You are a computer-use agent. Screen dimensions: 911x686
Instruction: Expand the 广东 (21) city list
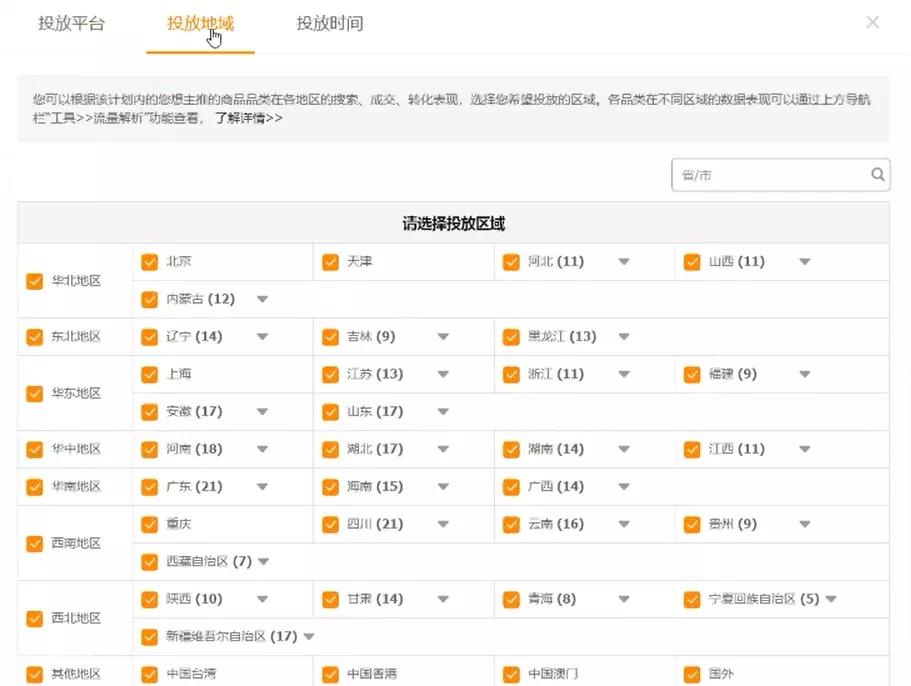tap(263, 486)
